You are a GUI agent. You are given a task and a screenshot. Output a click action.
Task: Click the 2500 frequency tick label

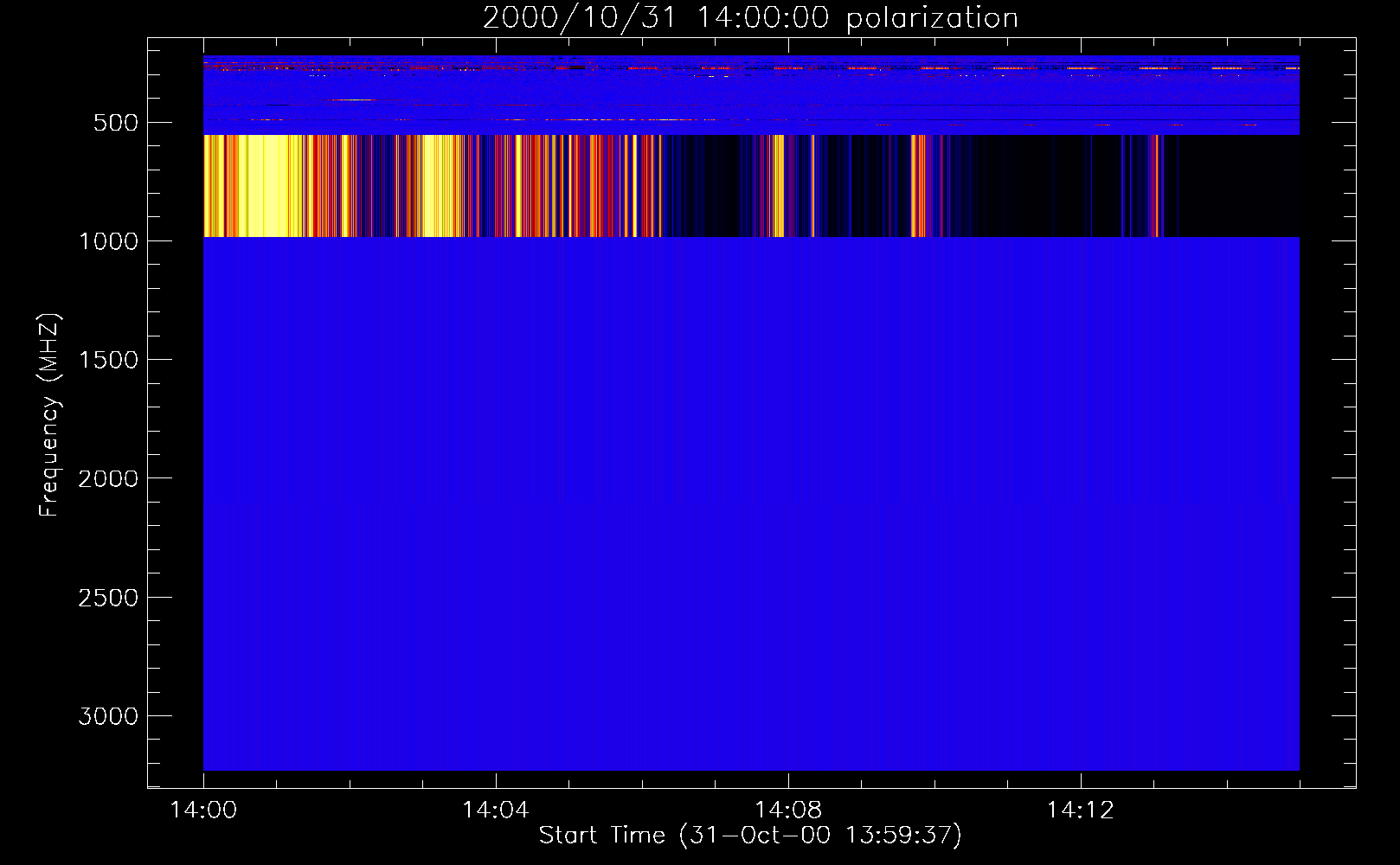108,598
